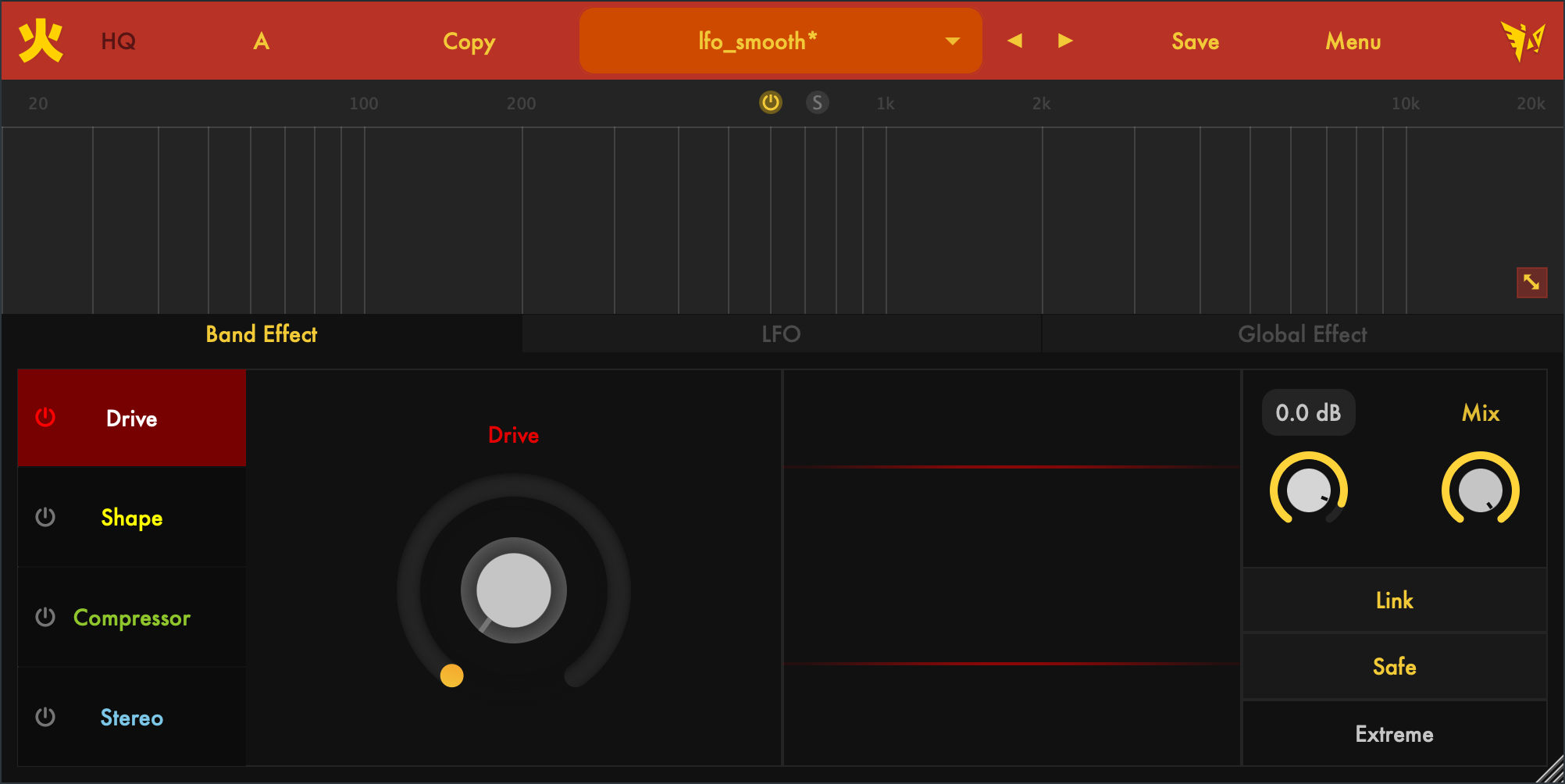Toggle the HQ mode button
Viewport: 1565px width, 784px height.
(119, 41)
